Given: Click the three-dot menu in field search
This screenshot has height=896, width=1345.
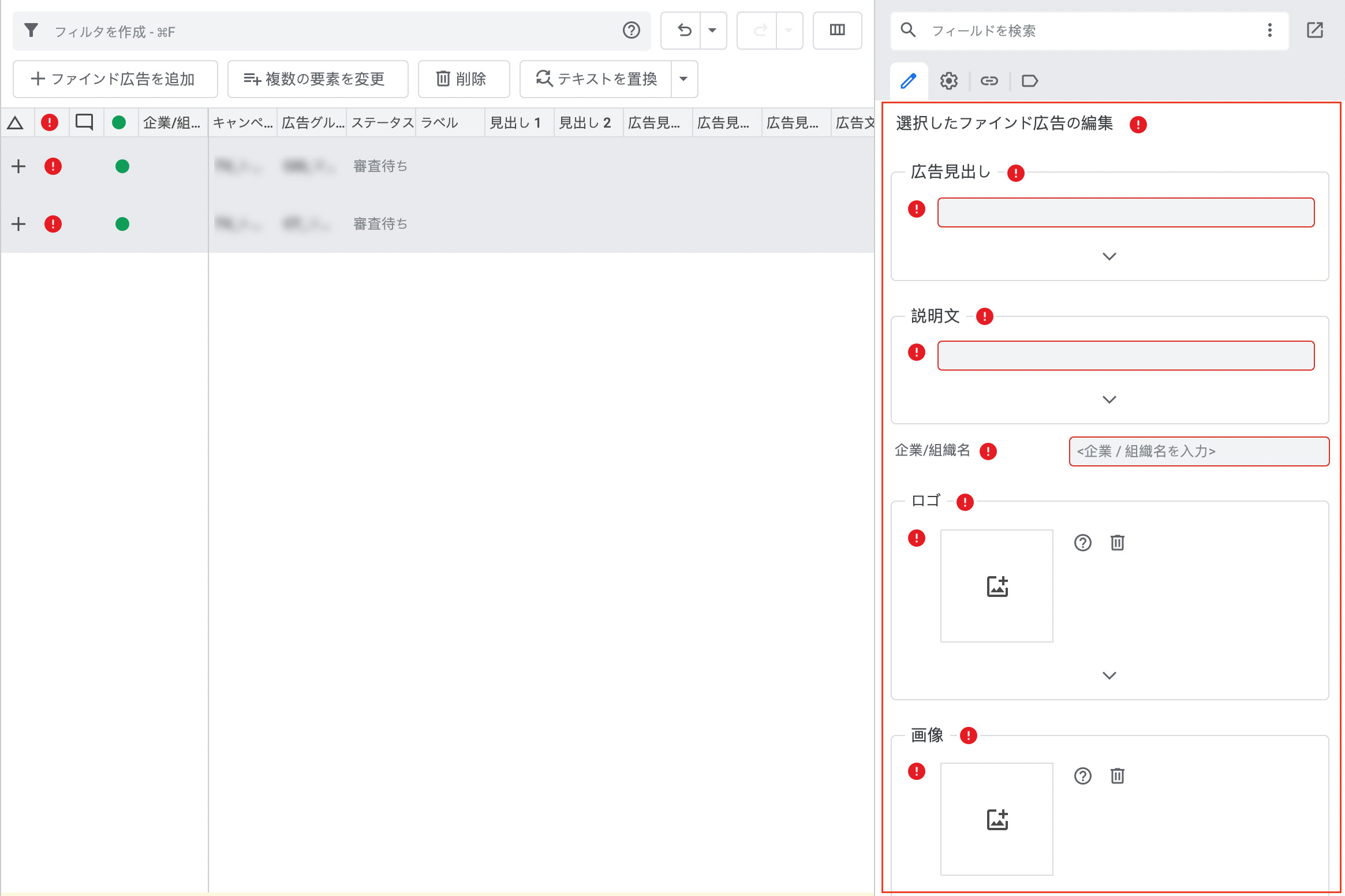Looking at the screenshot, I should point(1269,30).
